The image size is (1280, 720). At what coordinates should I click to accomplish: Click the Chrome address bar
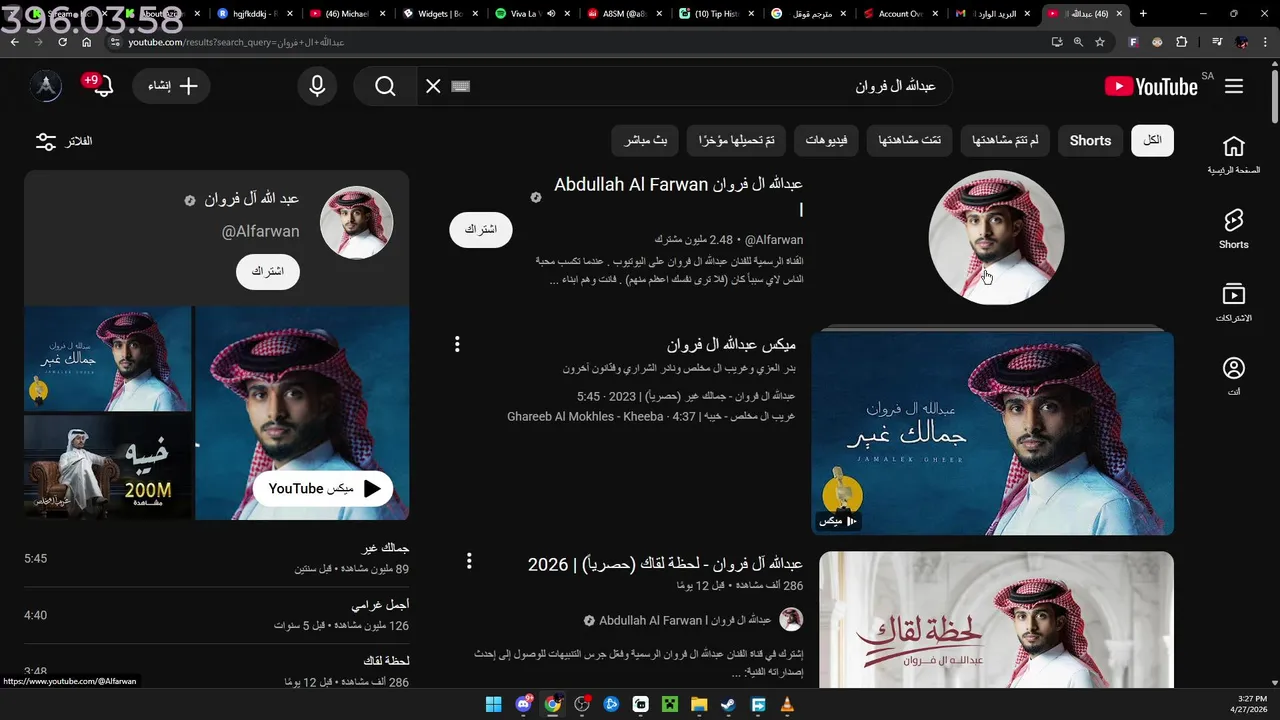pyautogui.click(x=580, y=42)
